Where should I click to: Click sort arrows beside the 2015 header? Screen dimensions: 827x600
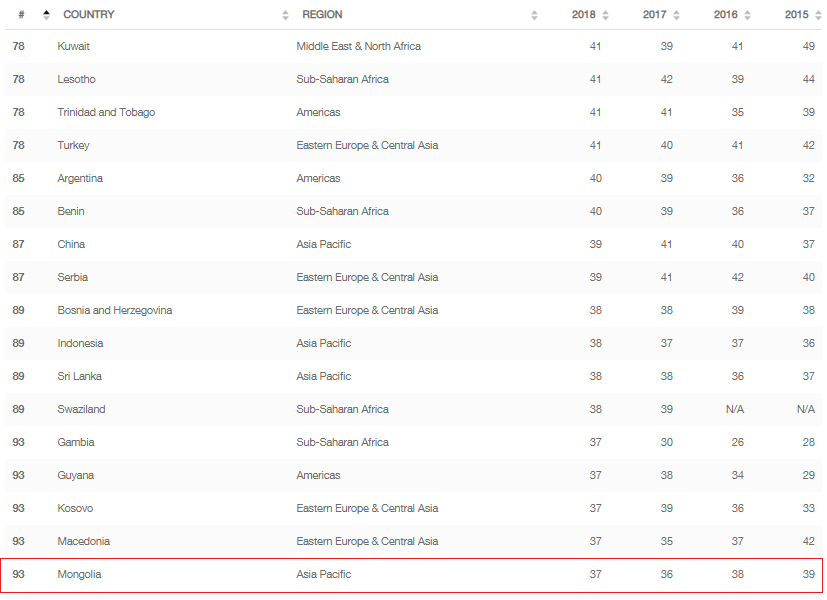(817, 15)
